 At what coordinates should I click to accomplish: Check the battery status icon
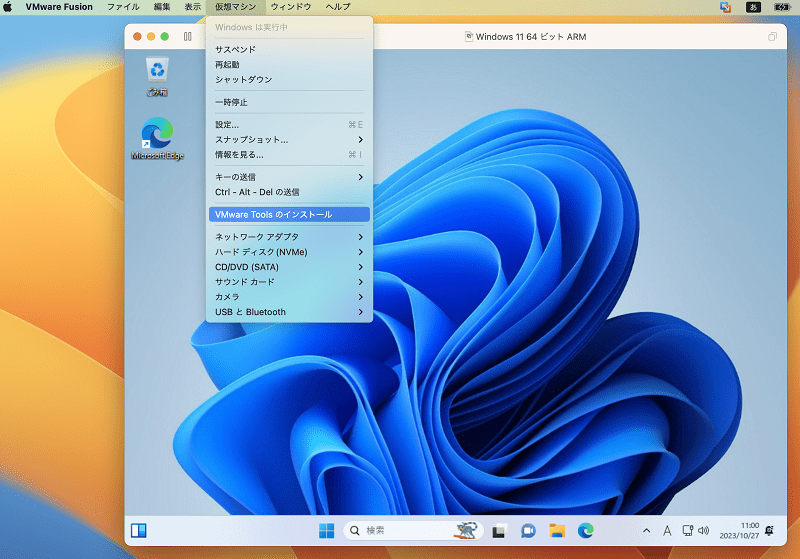coord(782,7)
